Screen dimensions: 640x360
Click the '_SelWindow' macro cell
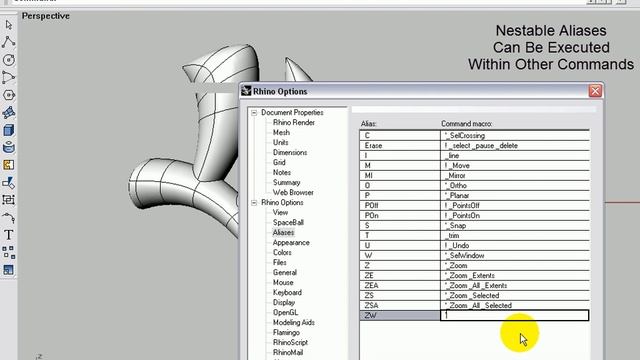(515, 256)
